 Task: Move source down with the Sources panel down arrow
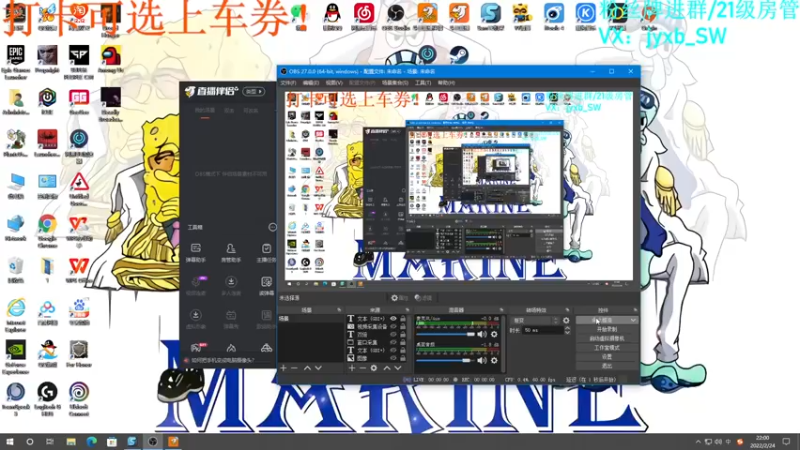point(398,368)
